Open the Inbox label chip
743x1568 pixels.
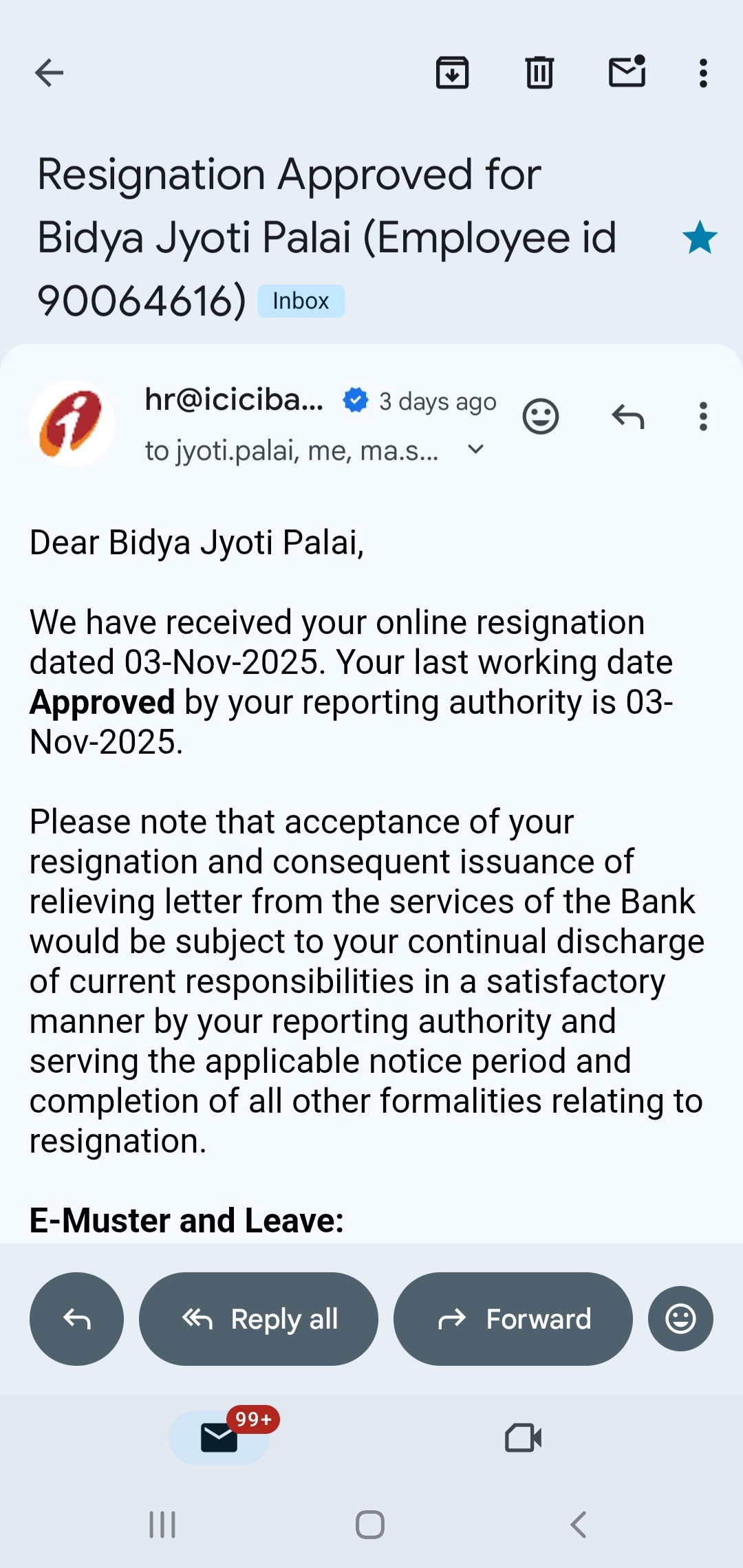pos(301,301)
